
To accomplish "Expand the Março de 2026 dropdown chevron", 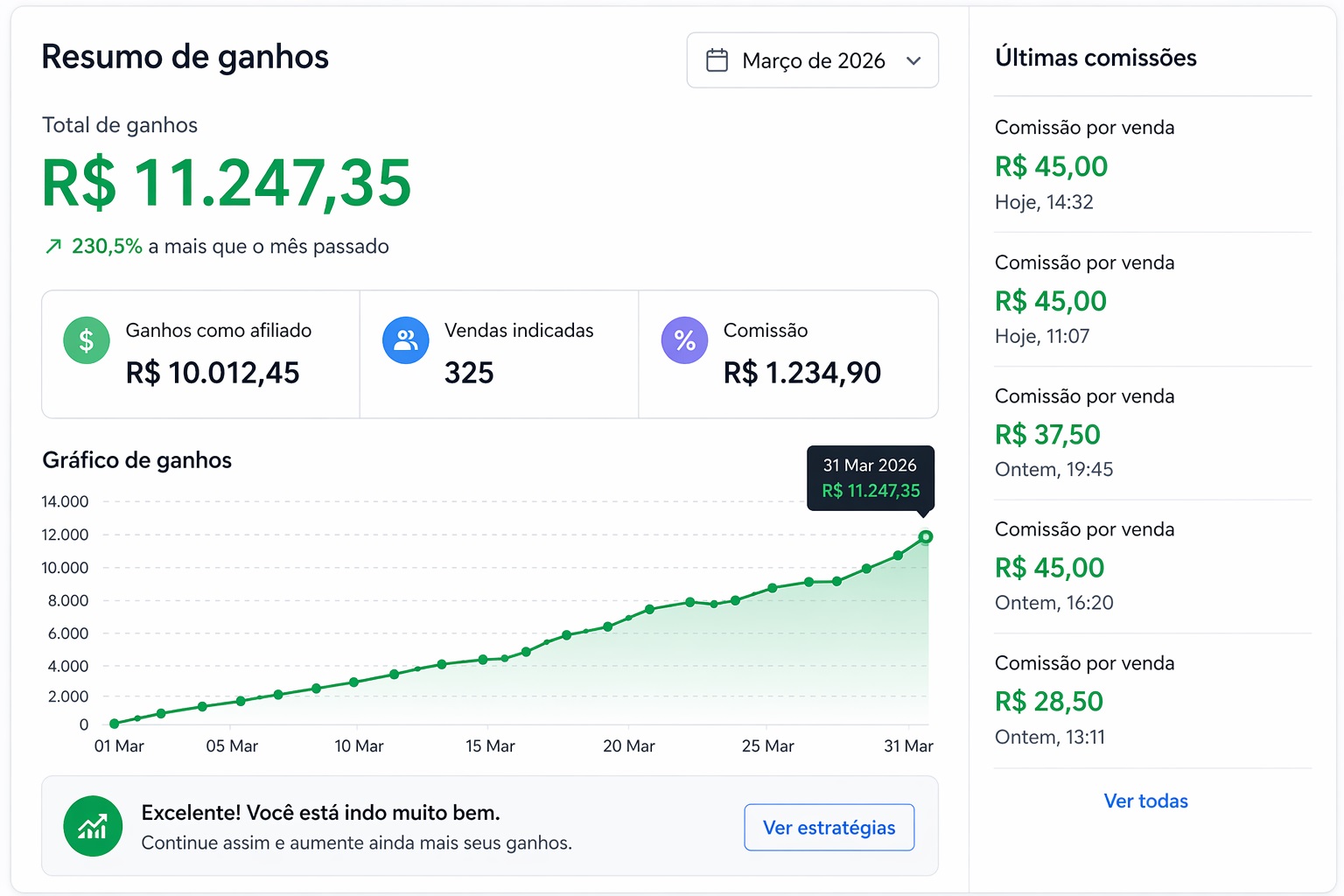I will 913,60.
